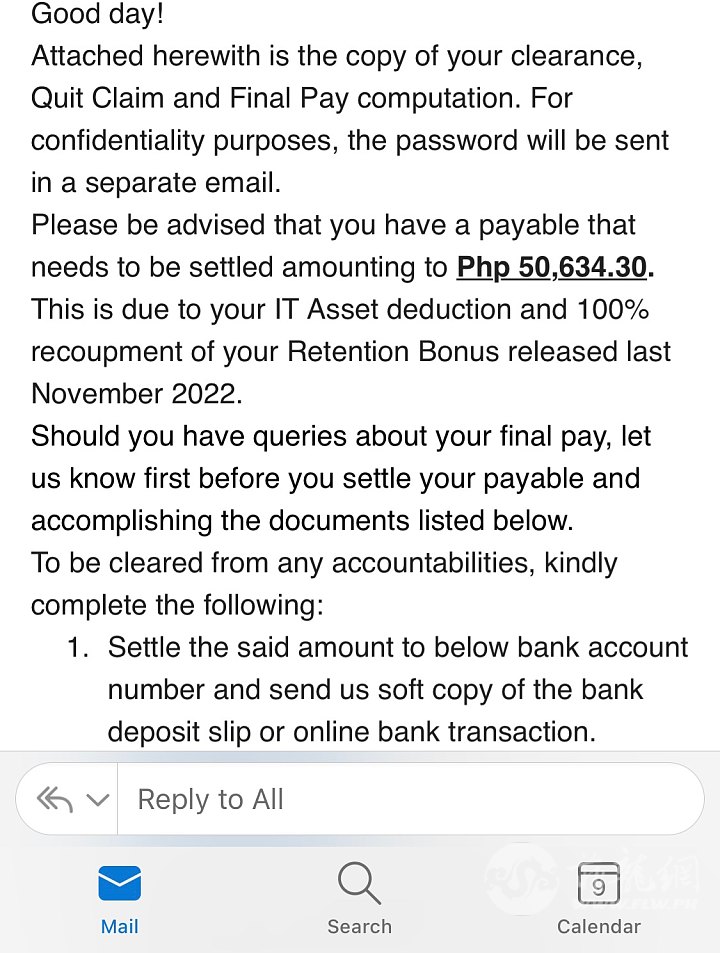The height and width of the screenshot is (953, 720).
Task: Tap the 'IT Asset deduction' sentence
Action: [x=340, y=309]
